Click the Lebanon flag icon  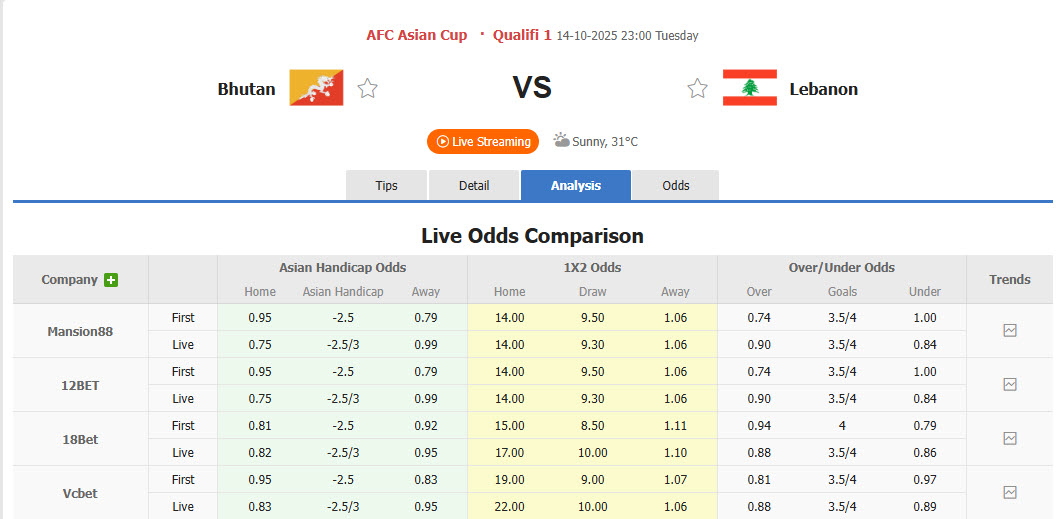pyautogui.click(x=749, y=88)
